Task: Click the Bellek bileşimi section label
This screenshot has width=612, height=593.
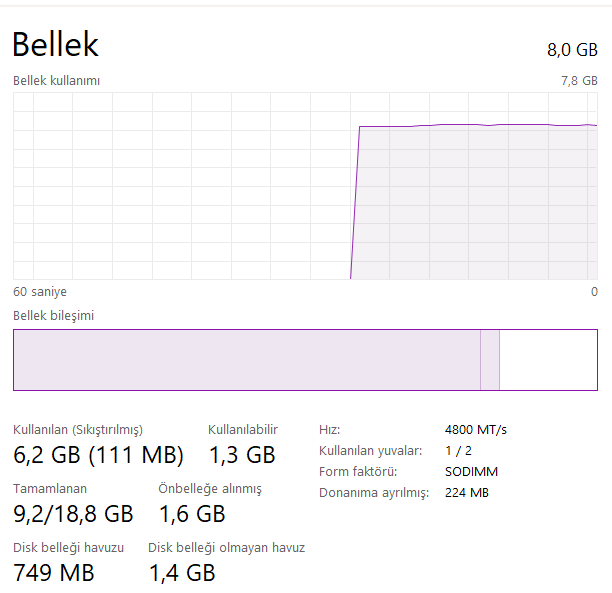Action: tap(52, 315)
